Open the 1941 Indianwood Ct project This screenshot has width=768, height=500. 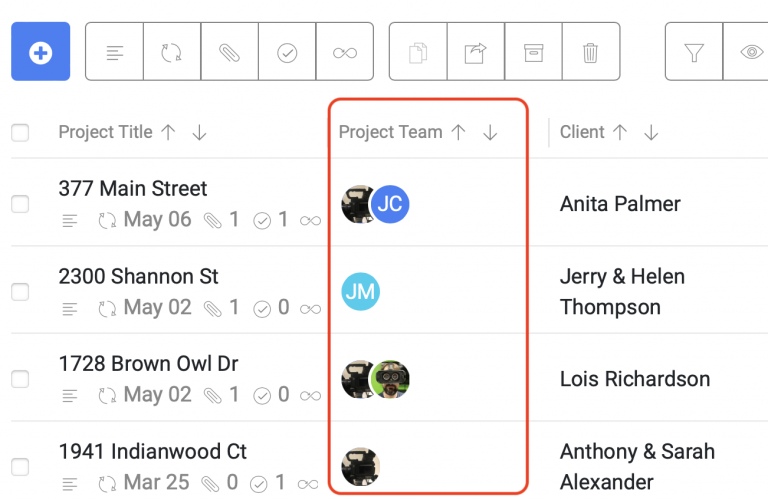tap(152, 452)
